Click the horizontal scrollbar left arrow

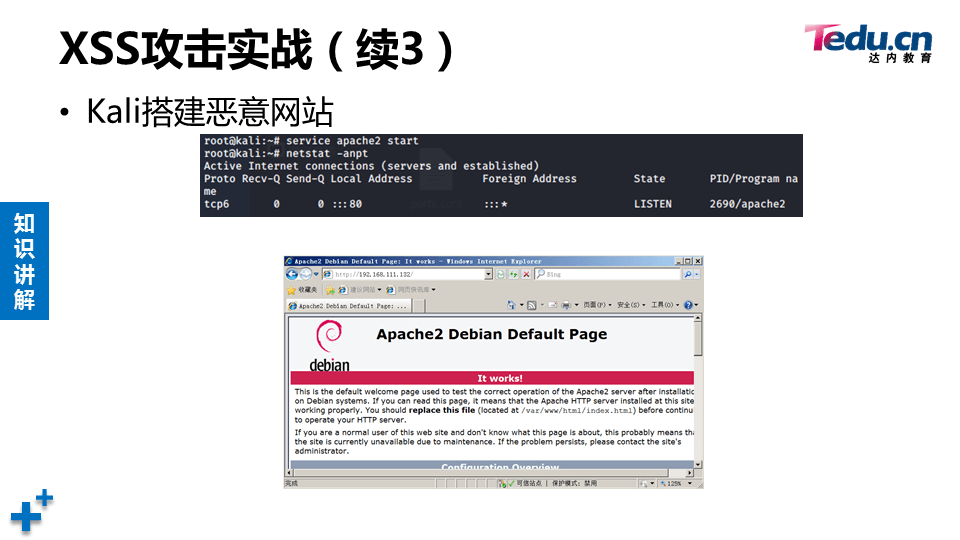[x=289, y=473]
